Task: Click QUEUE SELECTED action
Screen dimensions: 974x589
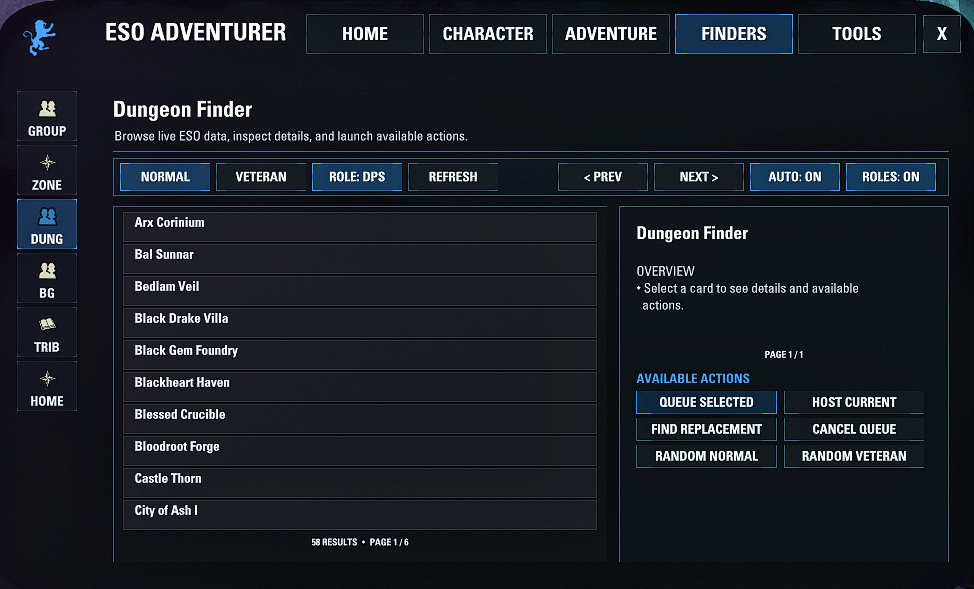Action: (706, 402)
